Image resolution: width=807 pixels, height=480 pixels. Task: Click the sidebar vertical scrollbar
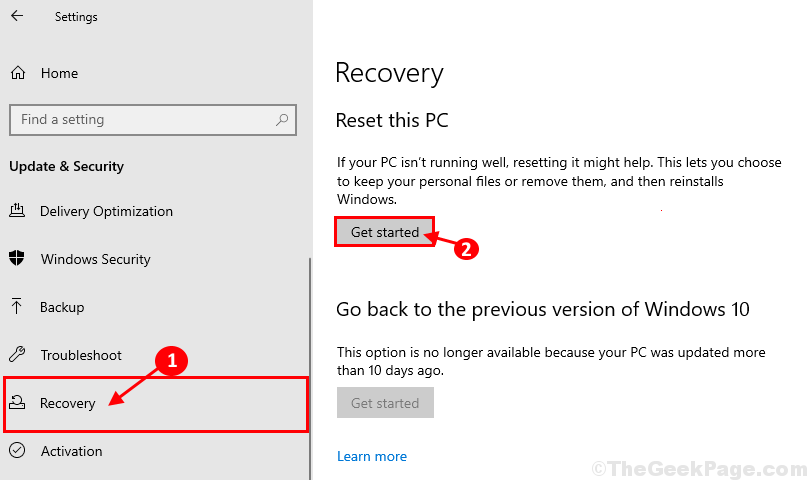click(x=310, y=368)
